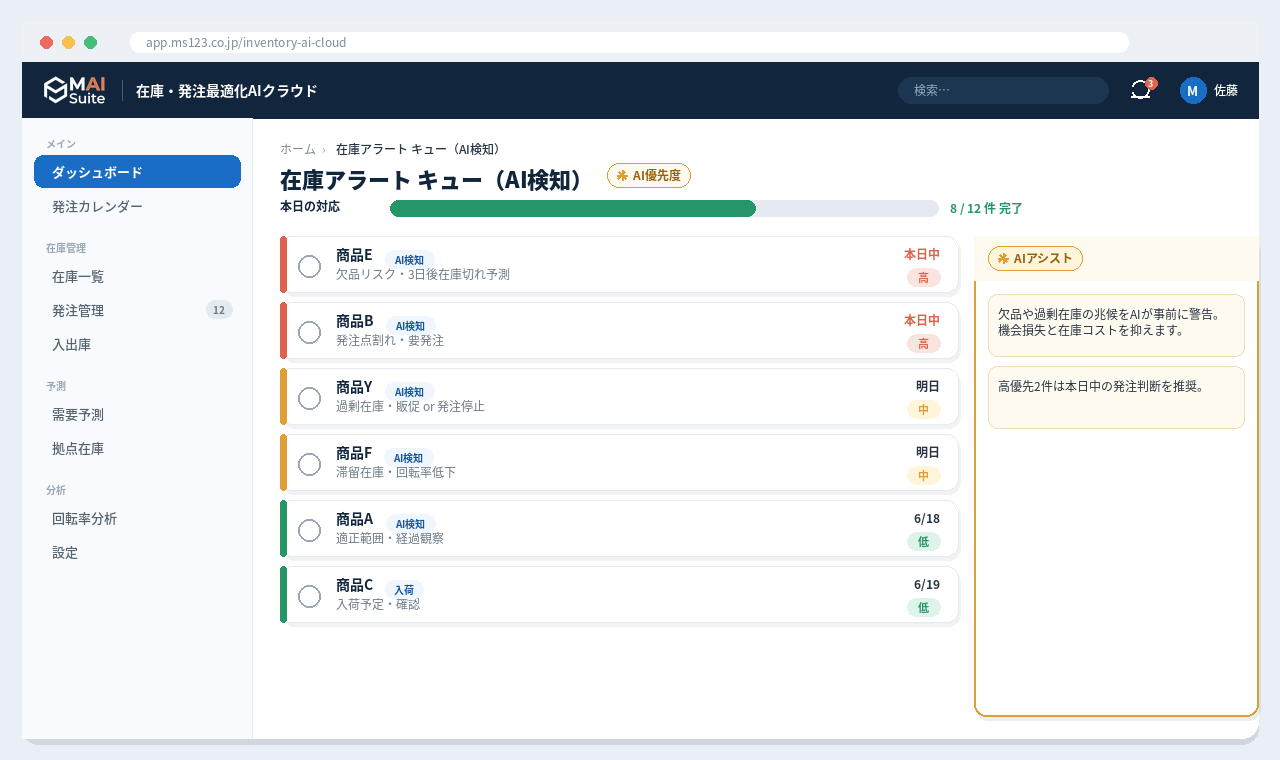
Task: Click the 中 priority tag on 商品Y
Action: click(923, 409)
